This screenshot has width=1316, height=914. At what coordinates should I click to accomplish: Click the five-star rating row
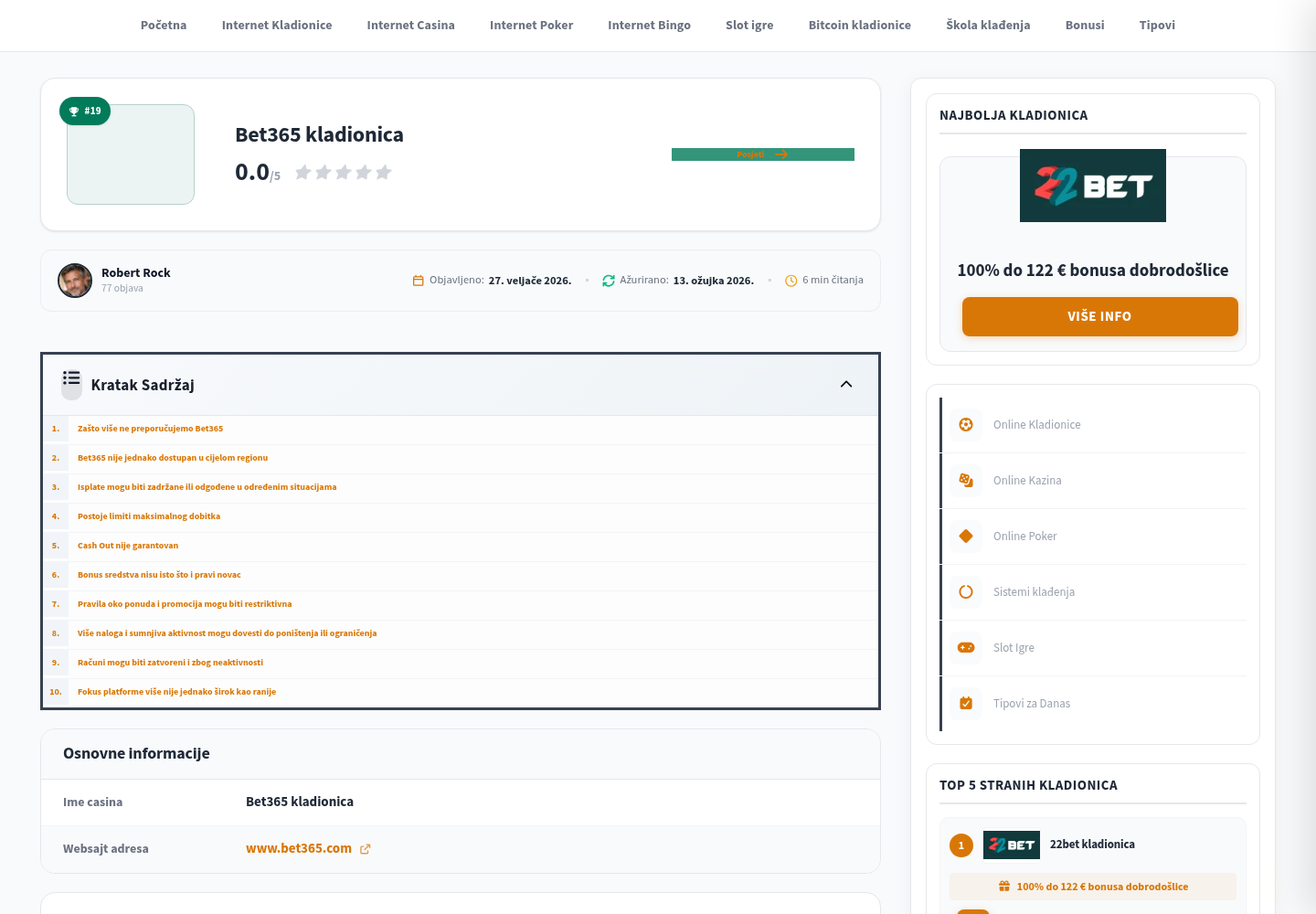(344, 173)
